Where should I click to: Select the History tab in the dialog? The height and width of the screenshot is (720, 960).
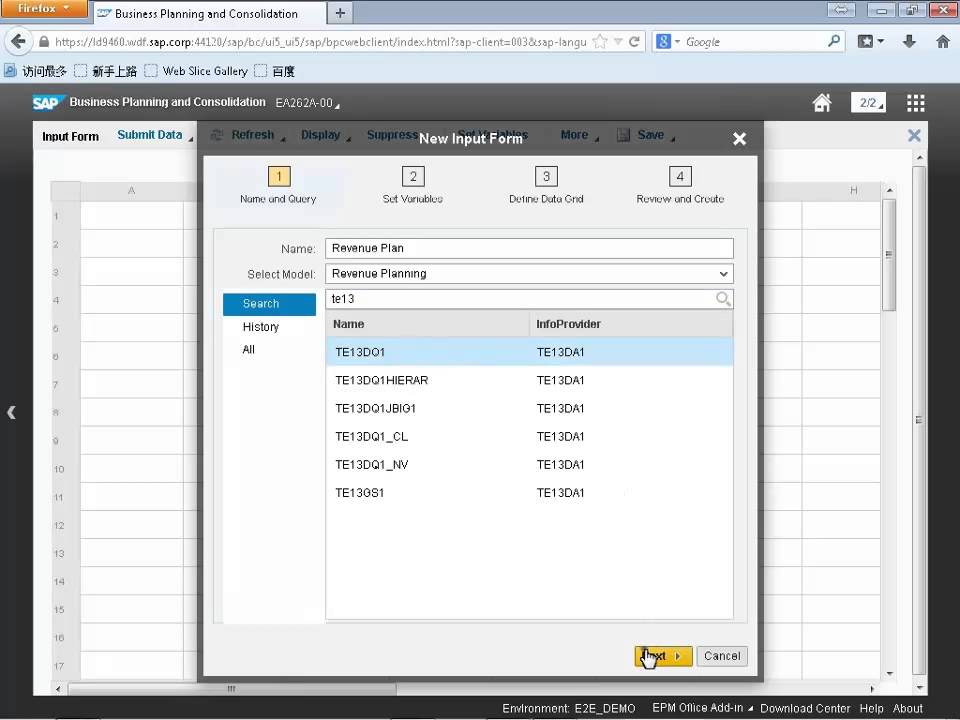pos(261,327)
